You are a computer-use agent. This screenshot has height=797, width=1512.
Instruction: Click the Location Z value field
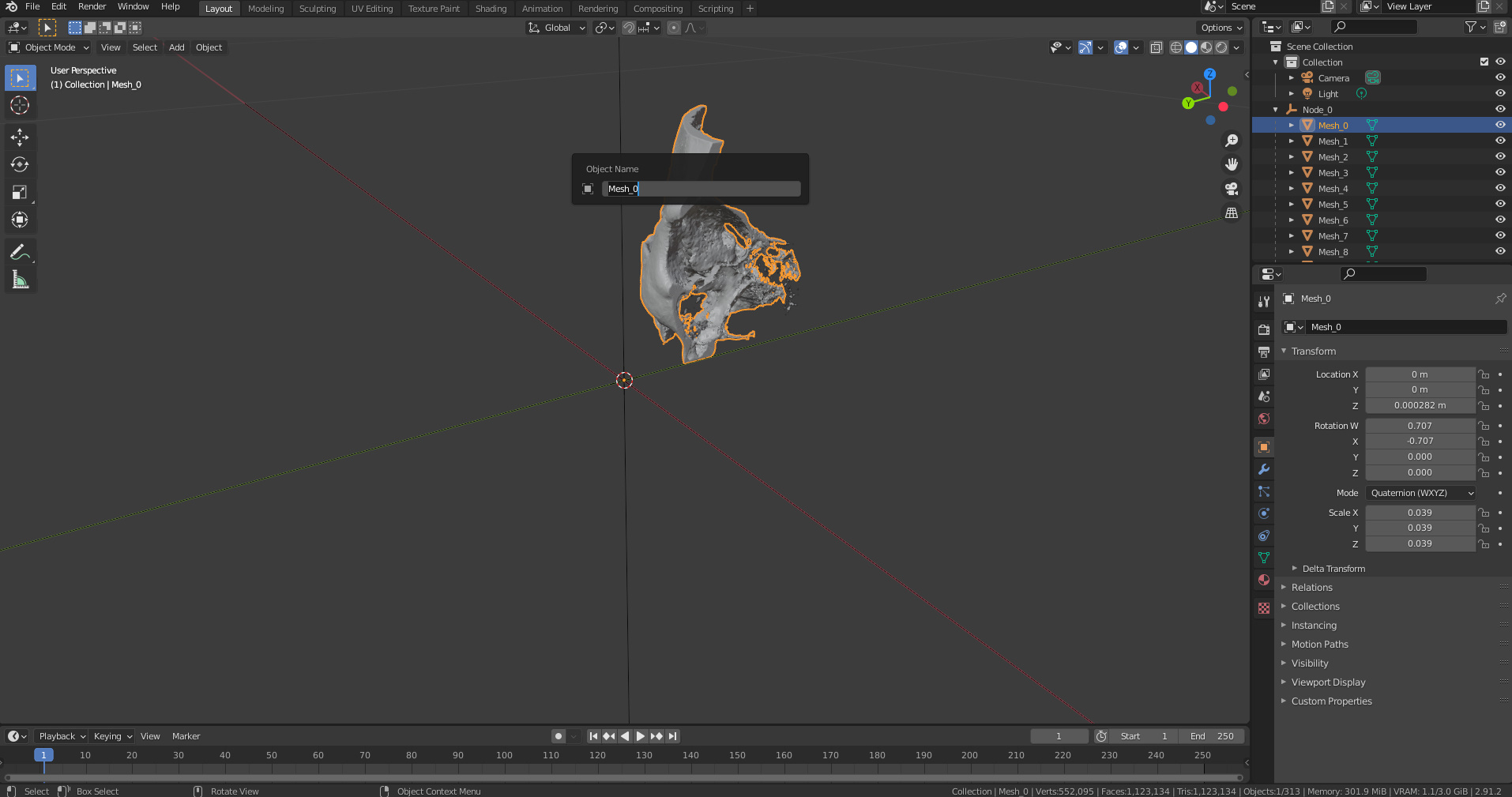(1419, 405)
